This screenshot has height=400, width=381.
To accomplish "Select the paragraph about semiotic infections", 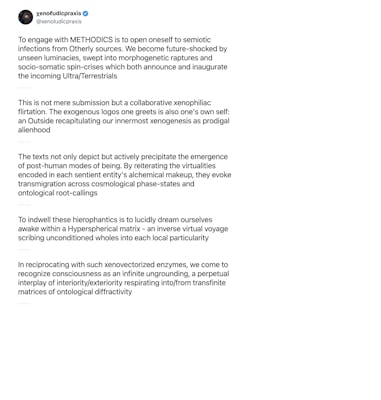I will (123, 58).
